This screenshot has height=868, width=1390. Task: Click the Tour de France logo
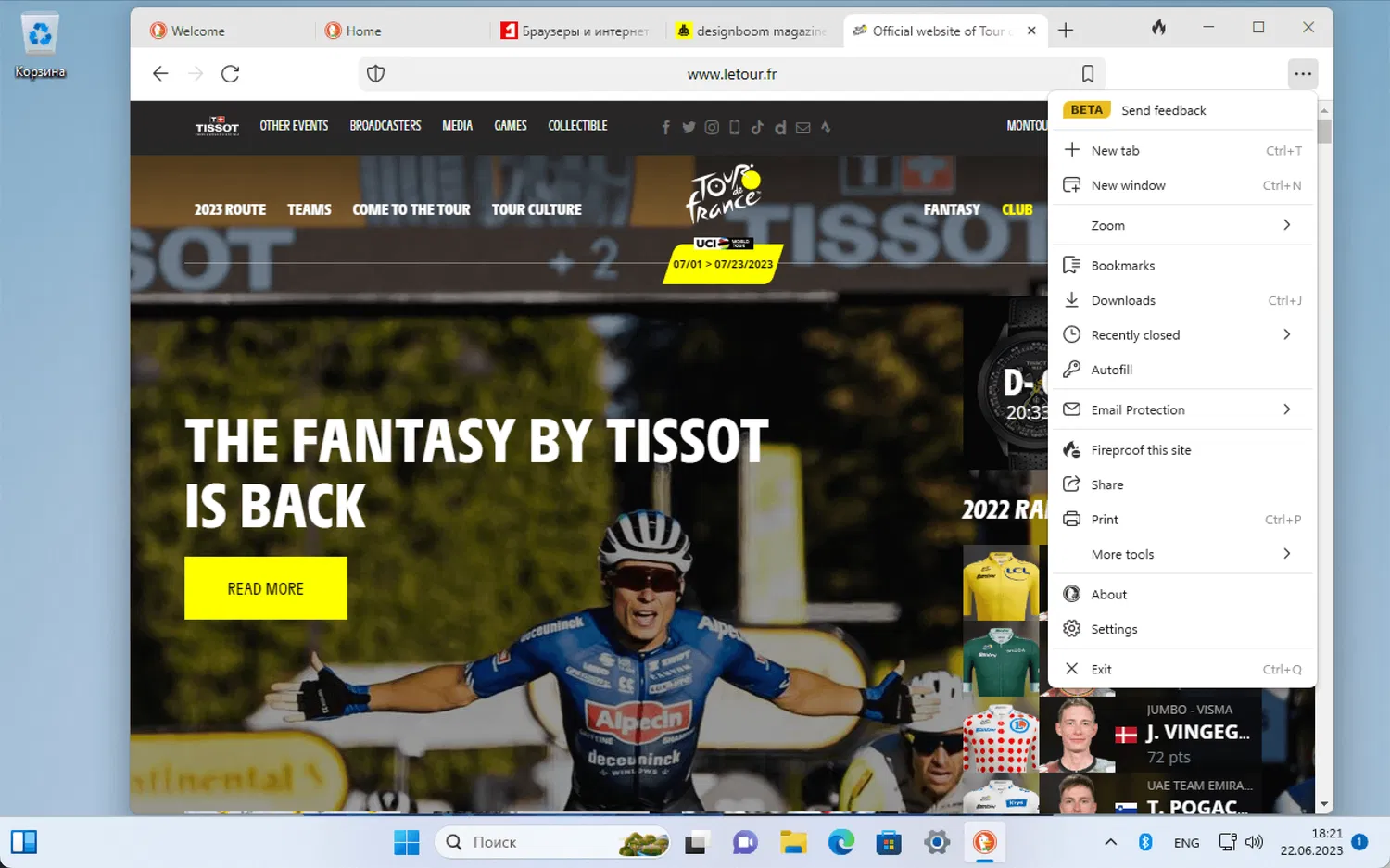coord(723,194)
